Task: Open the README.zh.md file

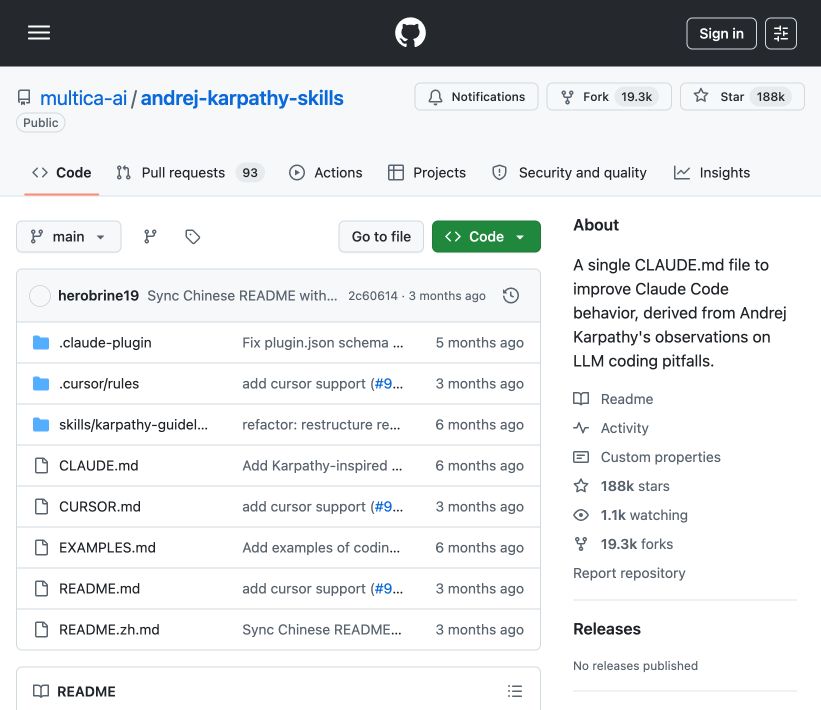Action: click(x=109, y=630)
